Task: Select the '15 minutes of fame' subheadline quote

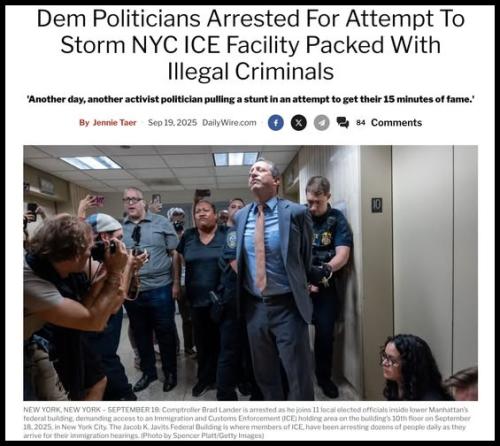Action: 251,99
